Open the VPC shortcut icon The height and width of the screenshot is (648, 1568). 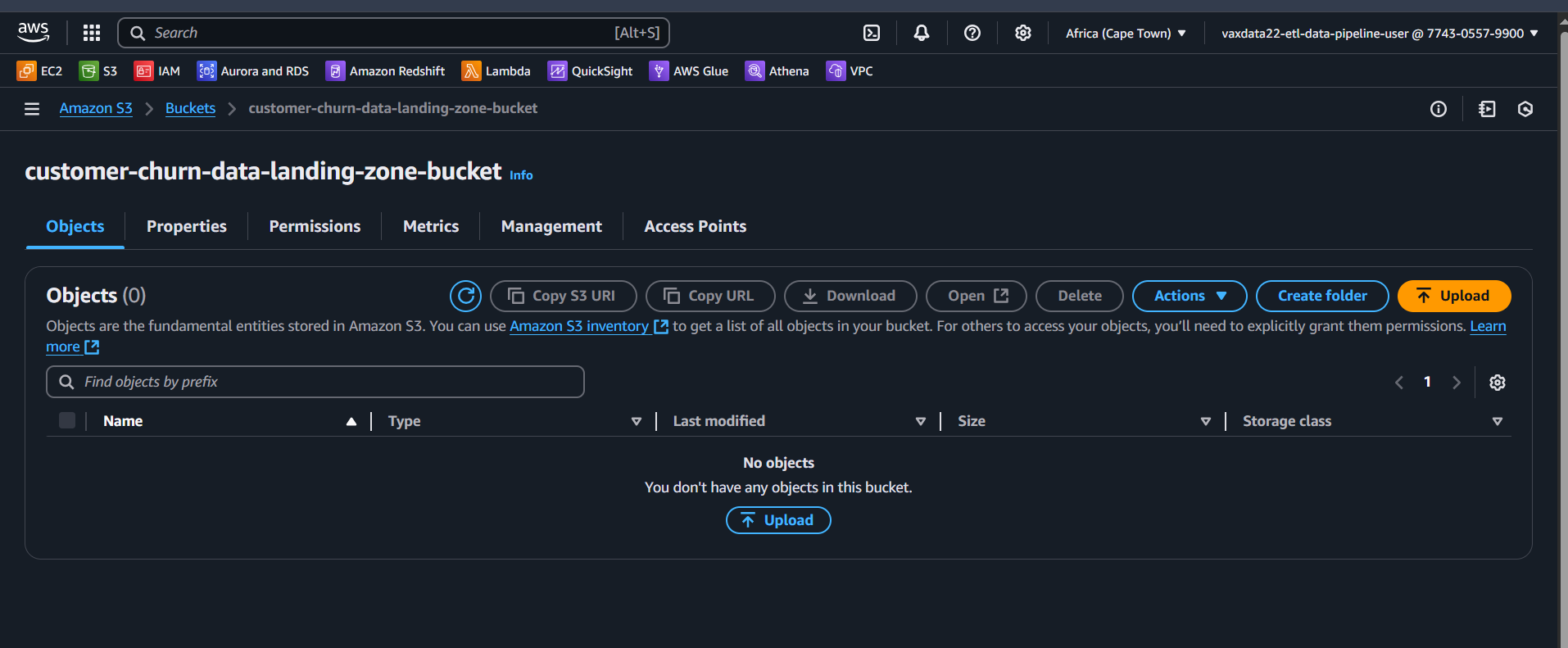point(850,71)
